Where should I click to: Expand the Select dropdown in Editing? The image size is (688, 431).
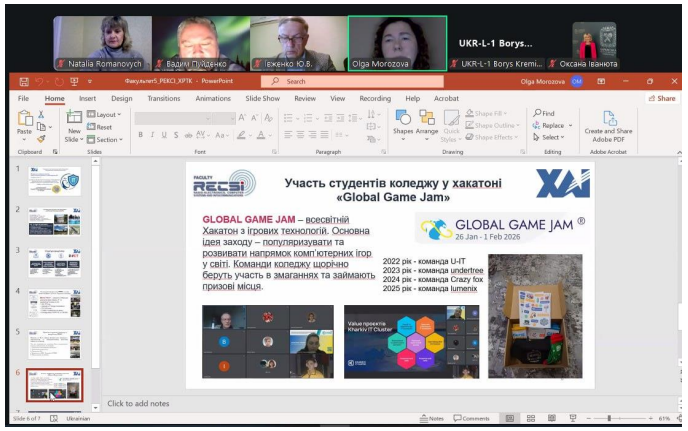(x=553, y=137)
